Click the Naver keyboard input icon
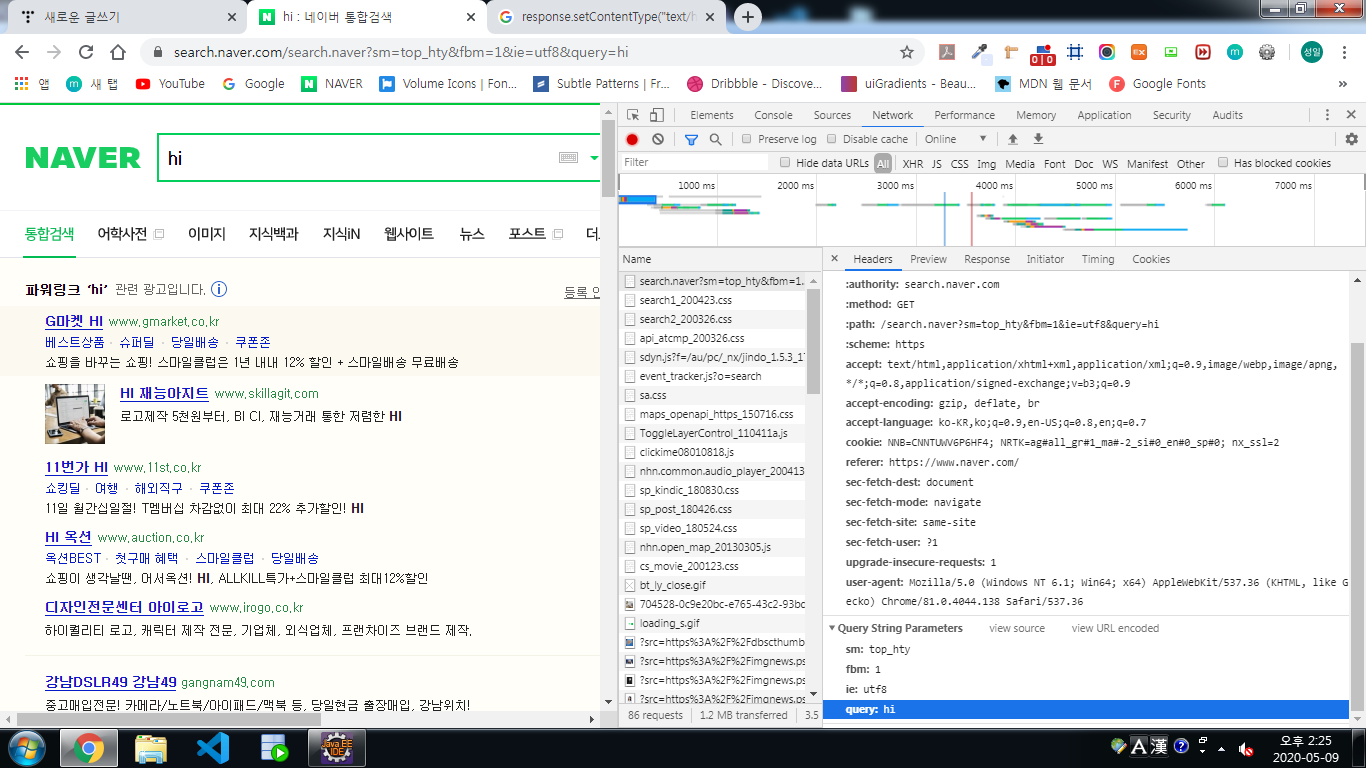Image resolution: width=1366 pixels, height=768 pixels. click(569, 158)
